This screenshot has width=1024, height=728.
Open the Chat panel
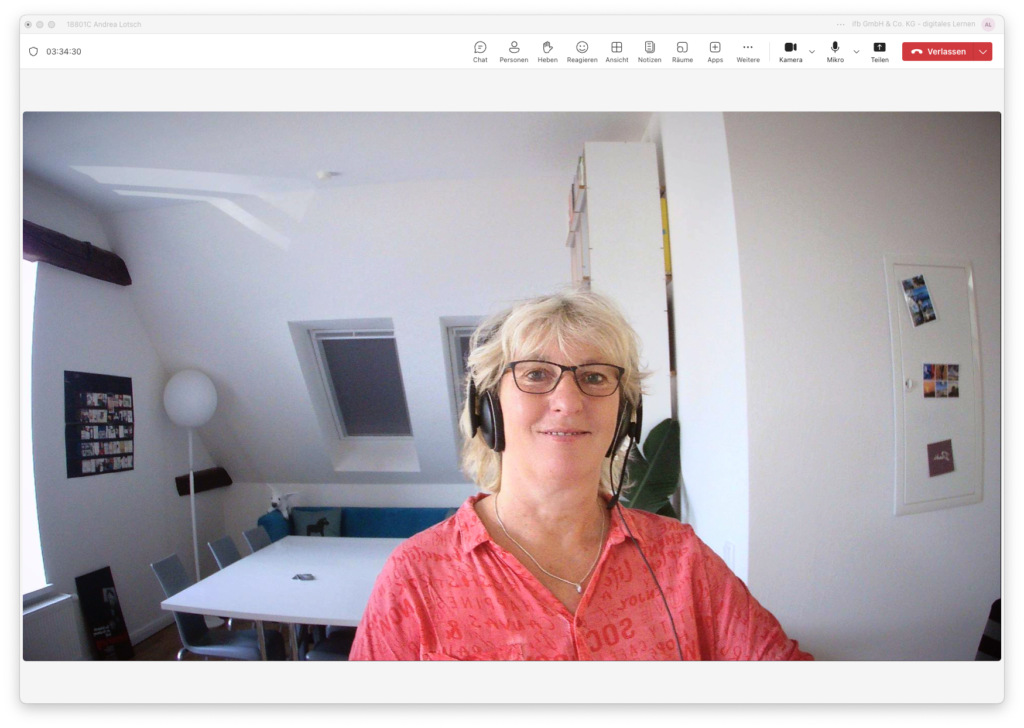click(480, 52)
